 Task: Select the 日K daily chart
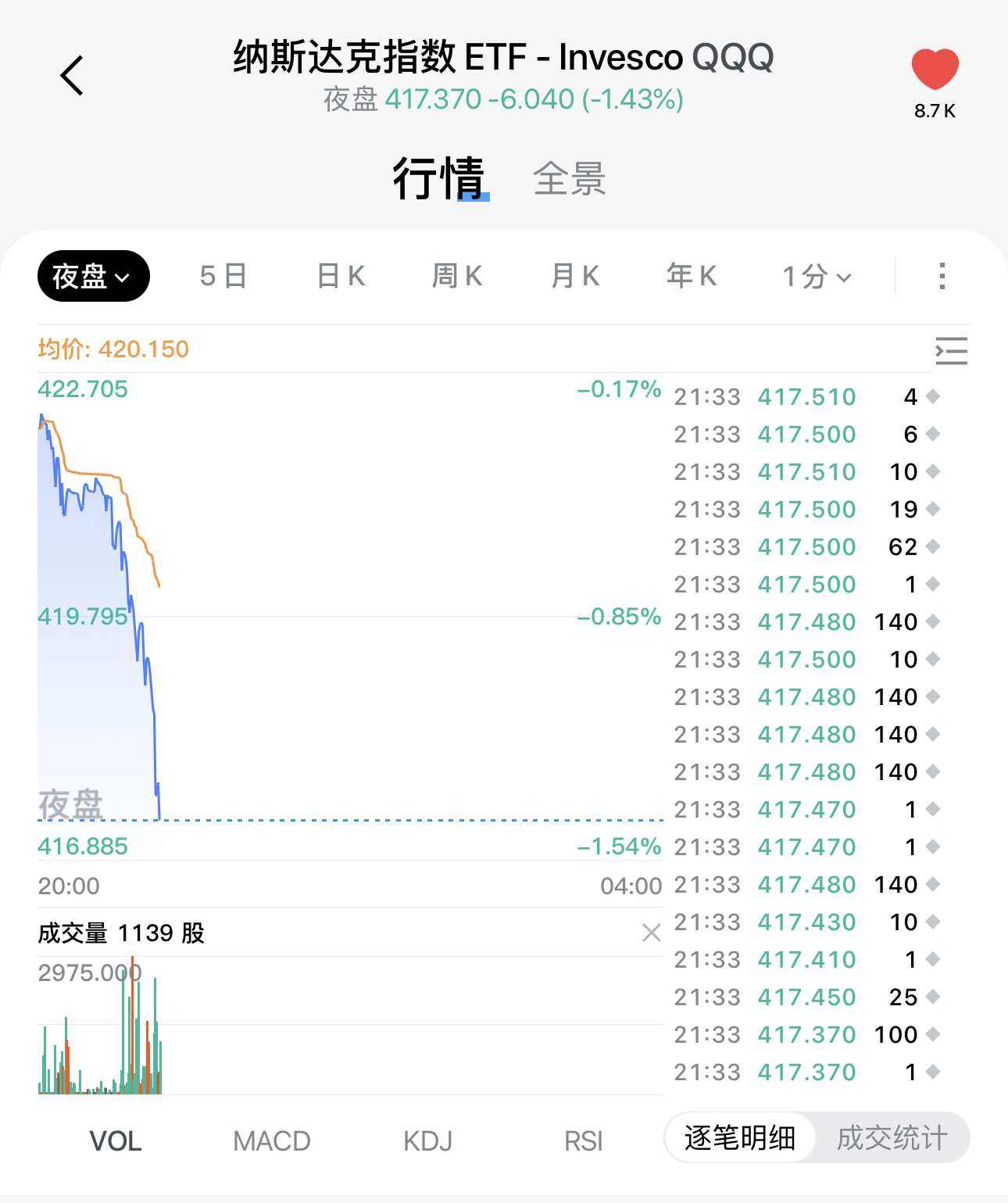[341, 276]
